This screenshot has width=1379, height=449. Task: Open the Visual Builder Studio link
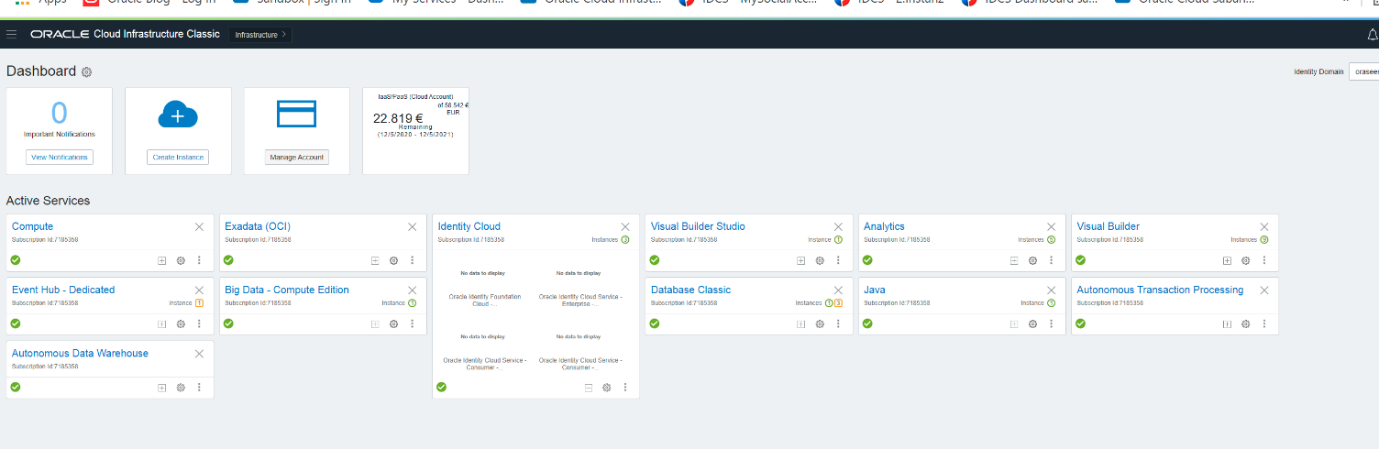698,227
